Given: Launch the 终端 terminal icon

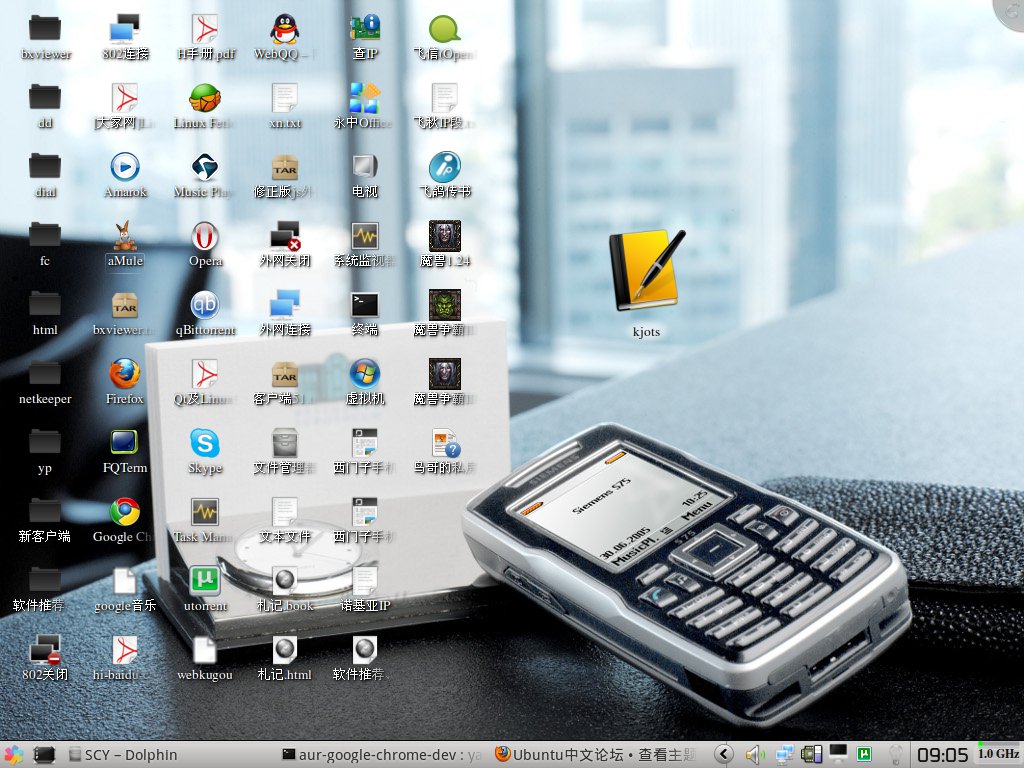Looking at the screenshot, I should coord(364,306).
